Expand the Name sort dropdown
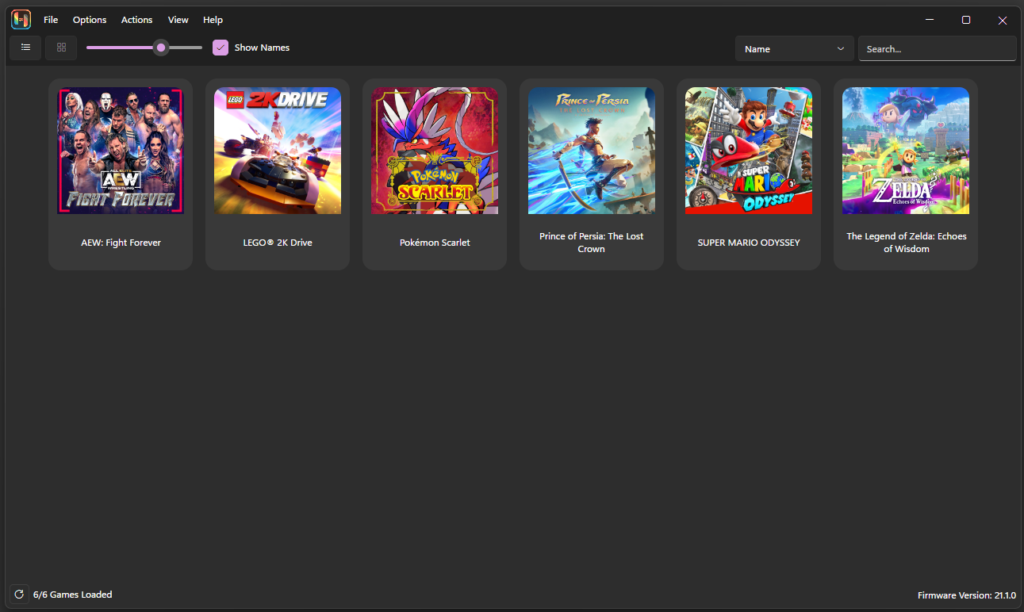Screen dimensions: 1024x612 point(794,49)
